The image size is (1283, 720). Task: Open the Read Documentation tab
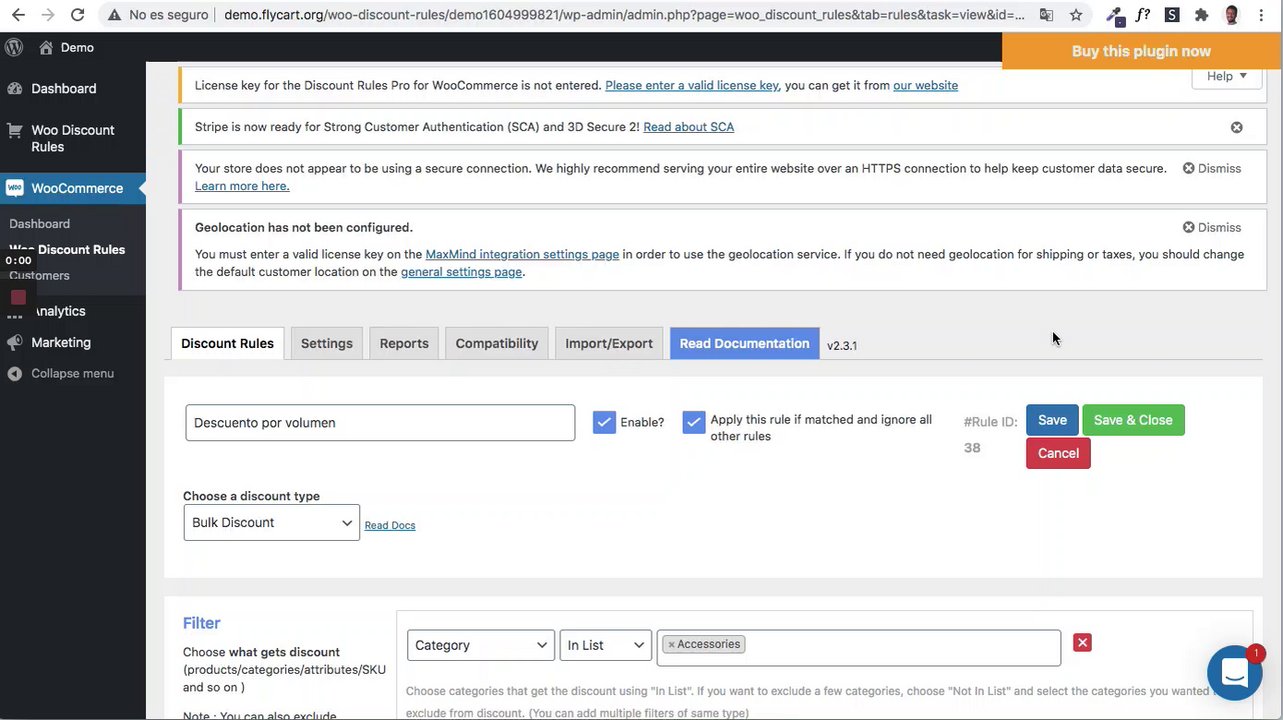[x=745, y=343]
